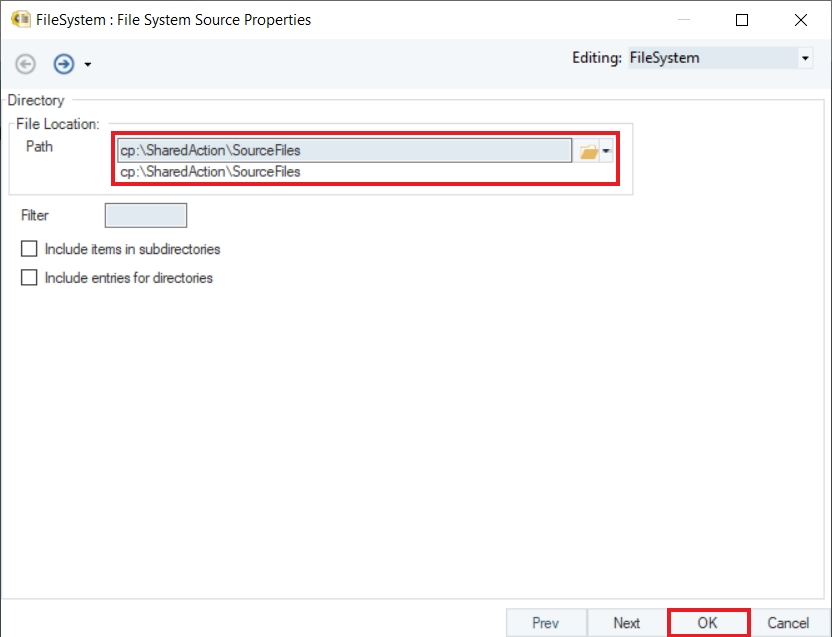Click the Path text field
832x637 pixels.
click(x=344, y=151)
